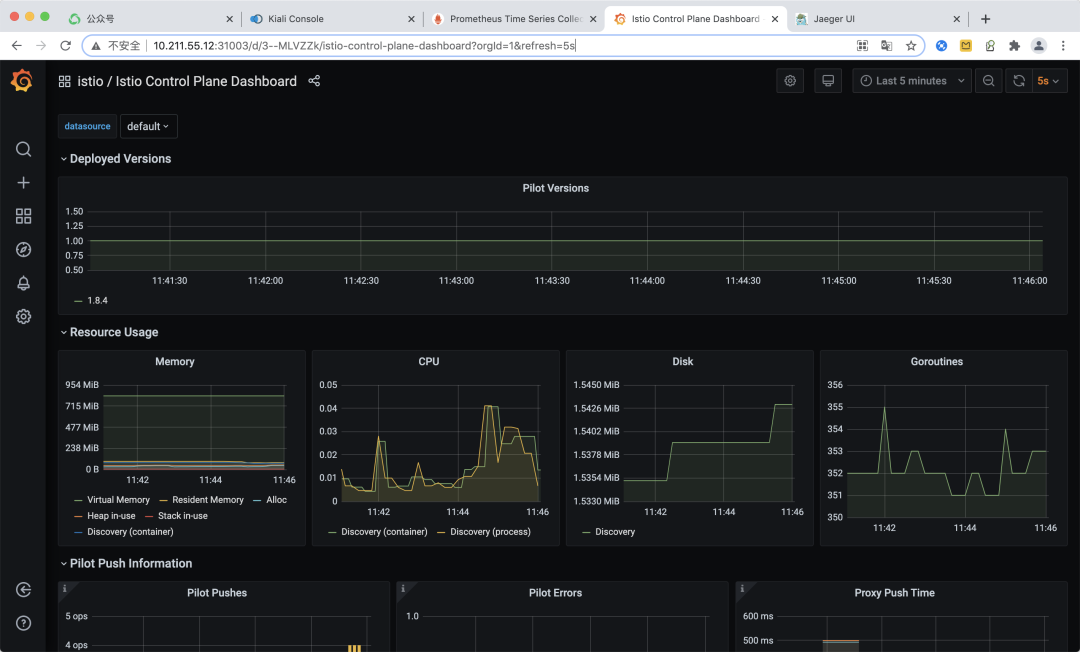Switch to the Prometheus Time Series tab
This screenshot has width=1080, height=652.
513,19
